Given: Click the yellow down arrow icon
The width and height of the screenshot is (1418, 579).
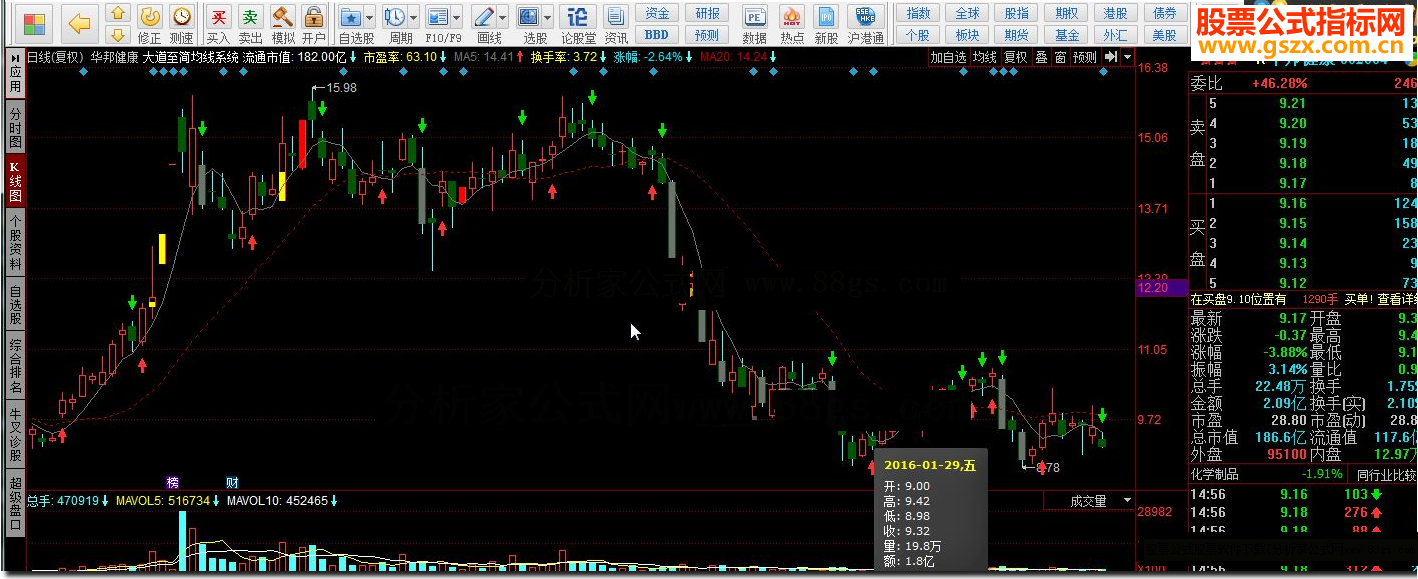Looking at the screenshot, I should click(x=117, y=35).
